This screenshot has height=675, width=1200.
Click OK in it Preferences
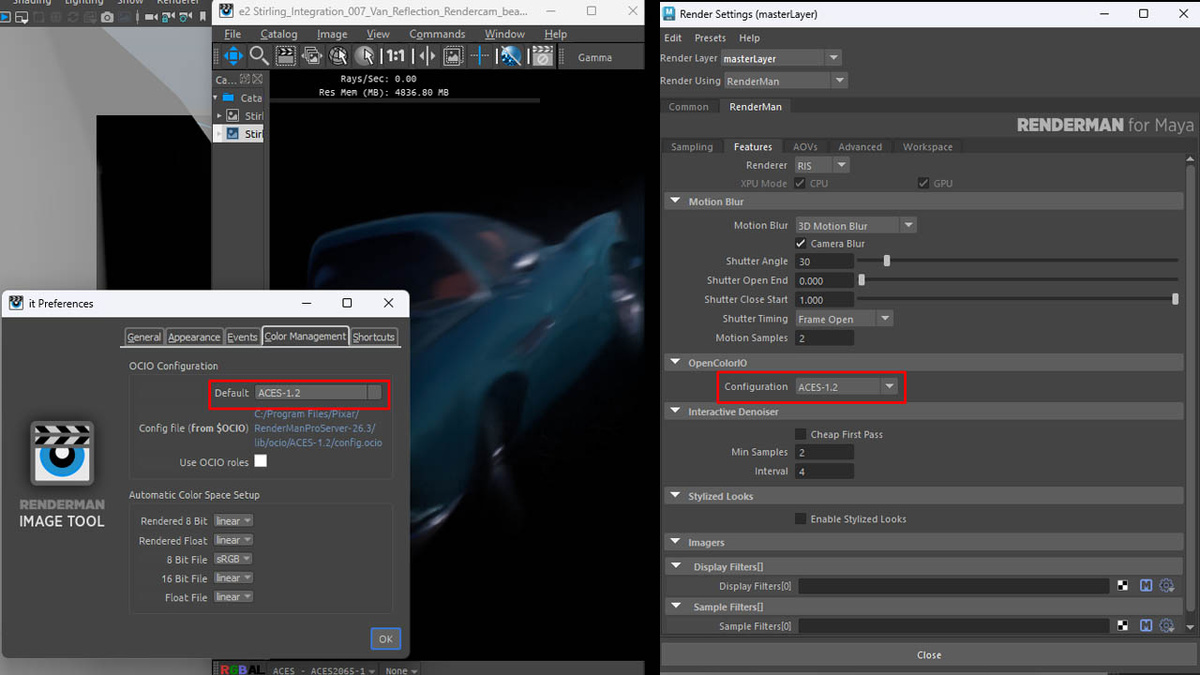tap(385, 638)
